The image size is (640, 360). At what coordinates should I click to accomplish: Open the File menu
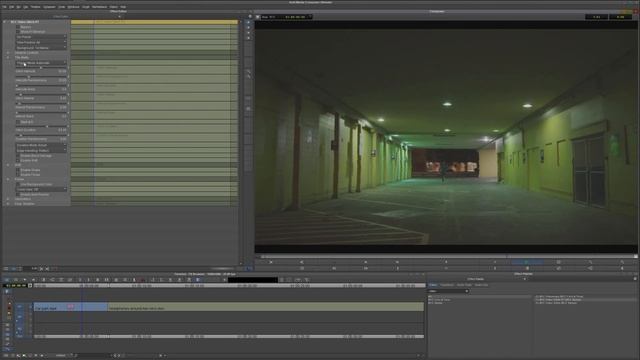[x=4, y=7]
